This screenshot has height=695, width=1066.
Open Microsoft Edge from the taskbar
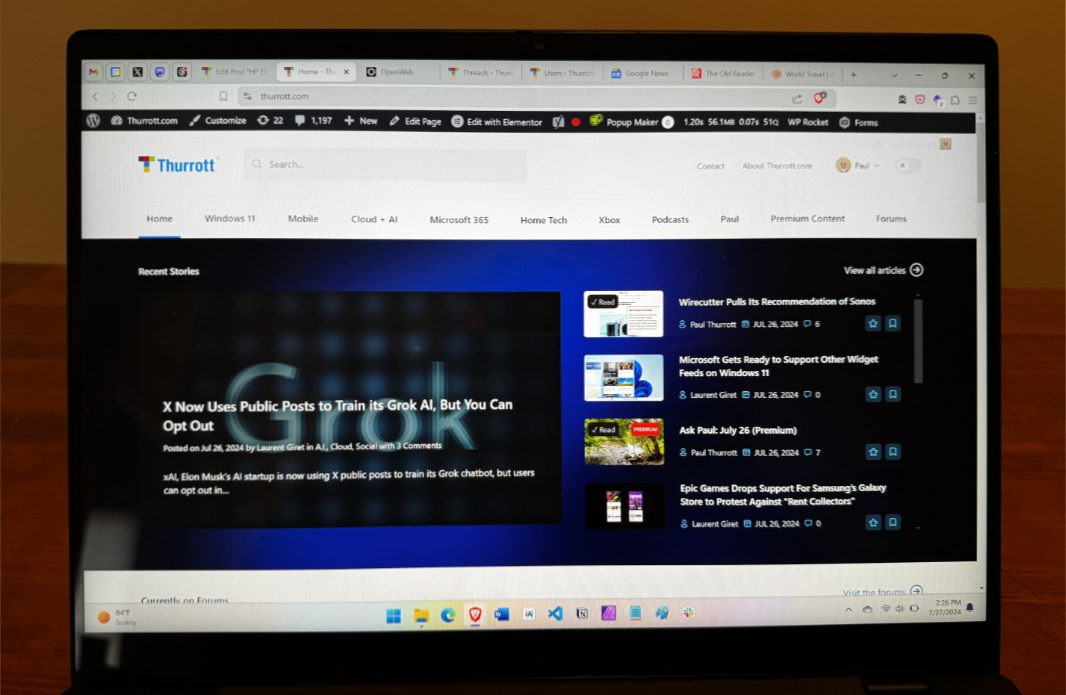tap(448, 615)
